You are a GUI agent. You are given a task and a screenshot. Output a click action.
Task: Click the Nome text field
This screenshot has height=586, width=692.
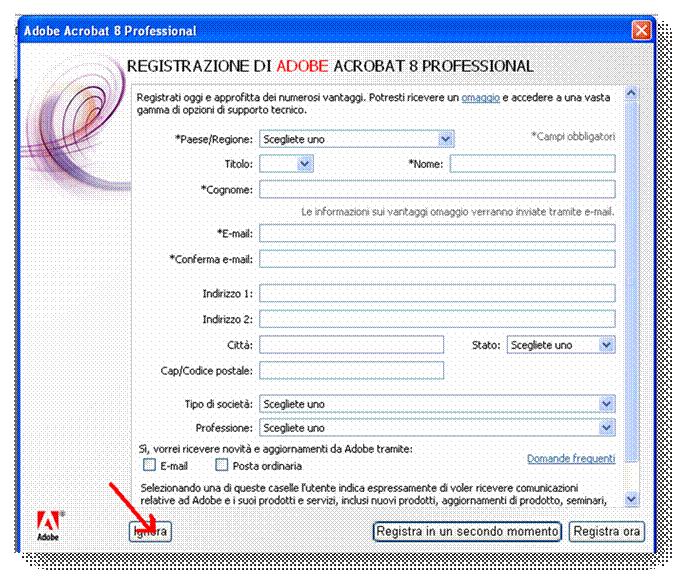tap(532, 164)
